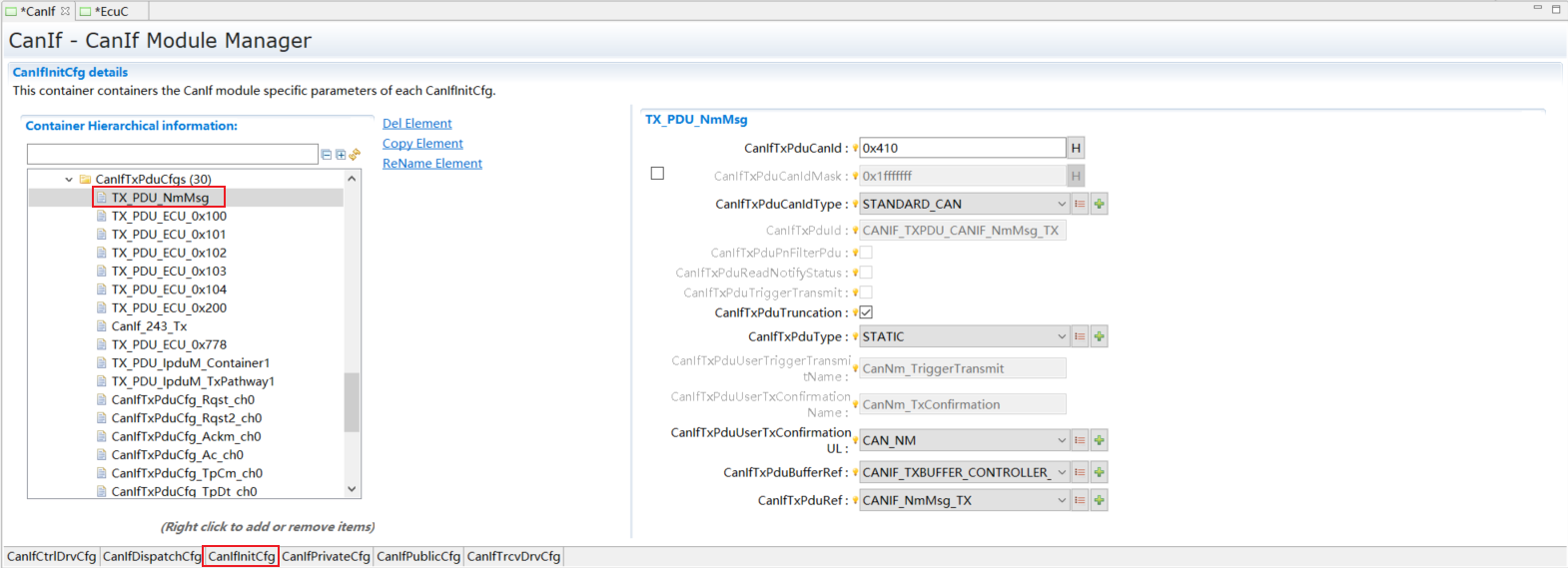Click red list icon beside CanIfTxPduRef
The height and width of the screenshot is (568, 1568).
tap(1080, 500)
